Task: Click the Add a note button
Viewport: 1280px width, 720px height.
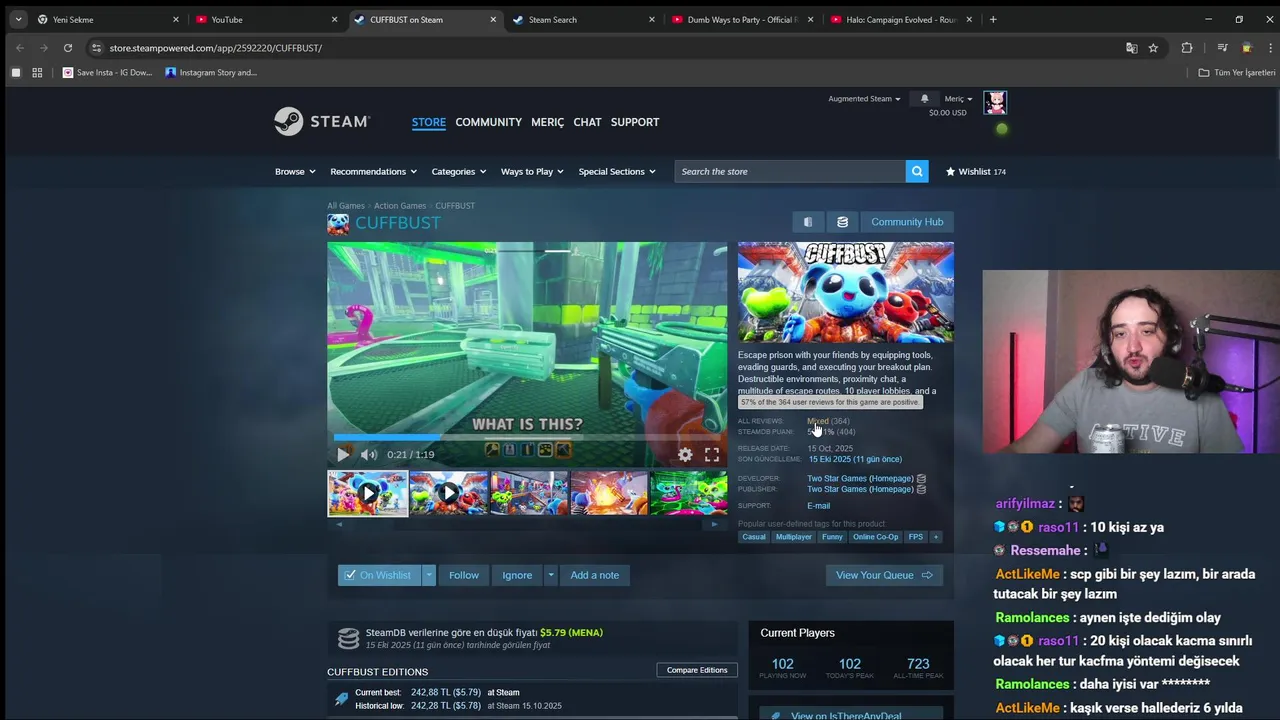Action: 595,575
